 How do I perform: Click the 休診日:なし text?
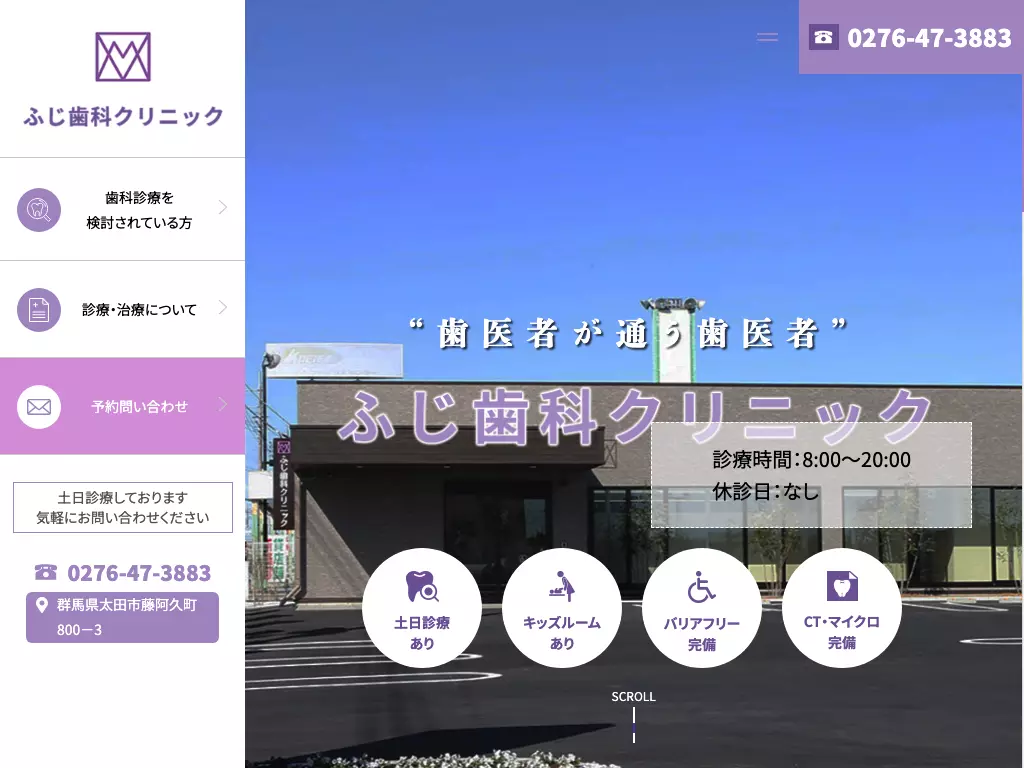click(x=765, y=491)
